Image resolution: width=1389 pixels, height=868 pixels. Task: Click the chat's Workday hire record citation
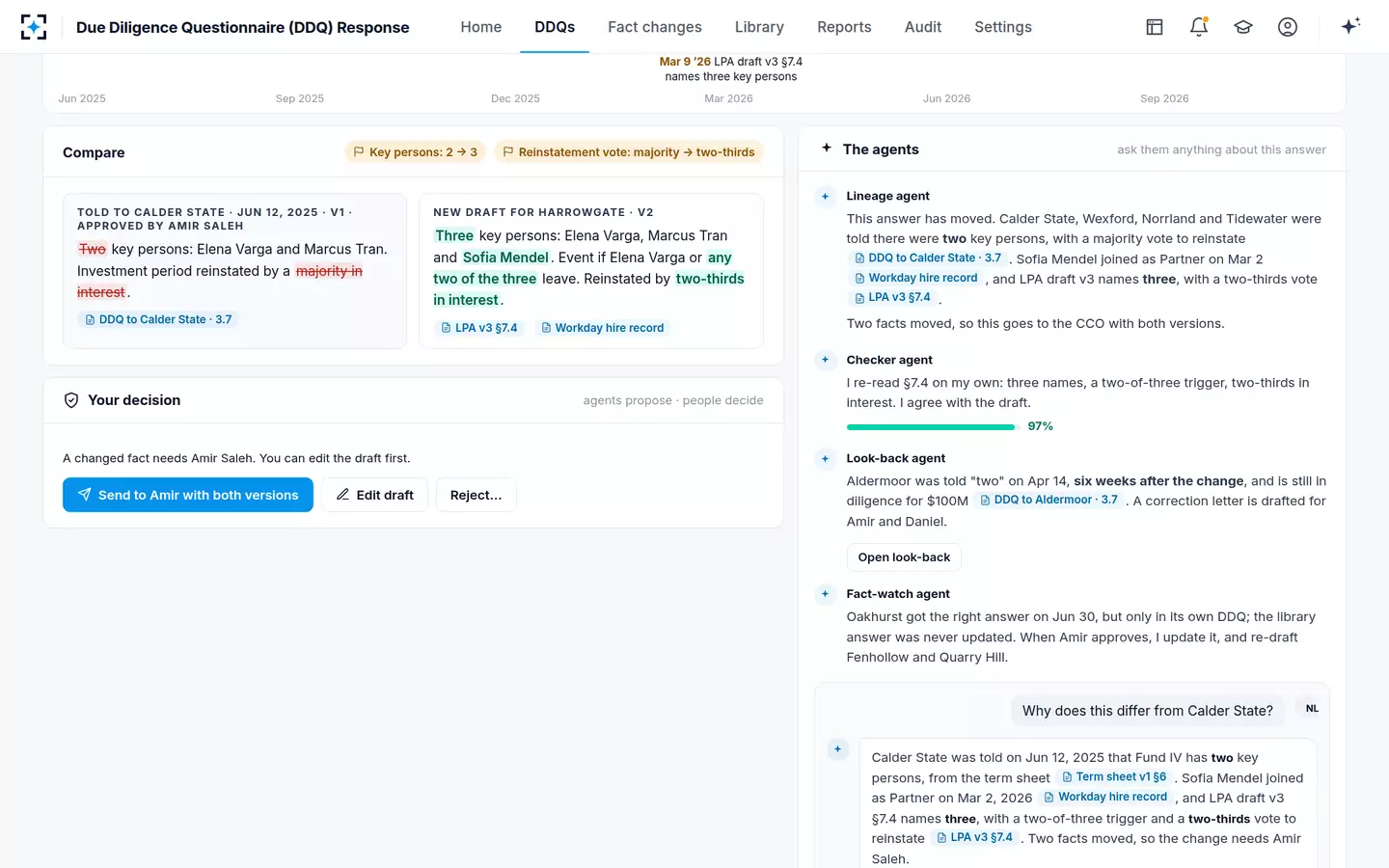point(1106,797)
